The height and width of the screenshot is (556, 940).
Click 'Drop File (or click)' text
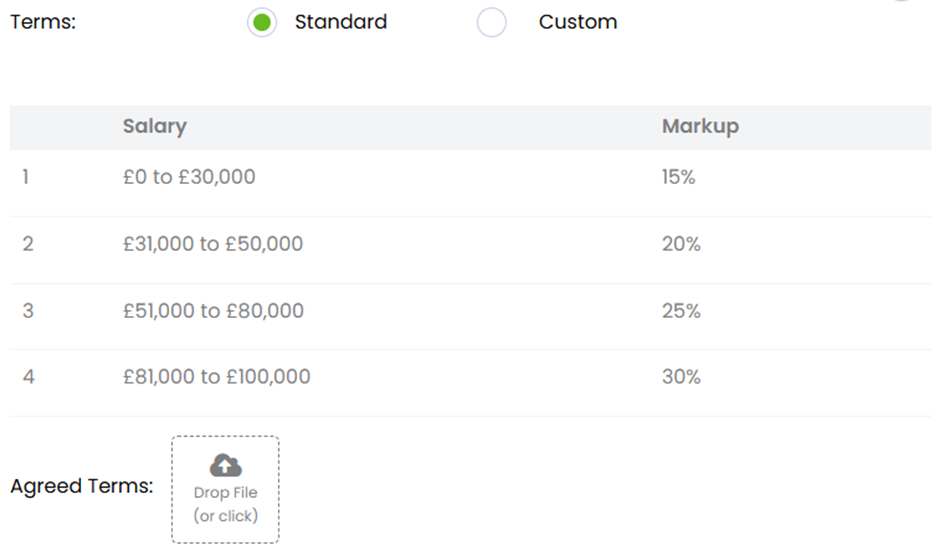click(226, 504)
